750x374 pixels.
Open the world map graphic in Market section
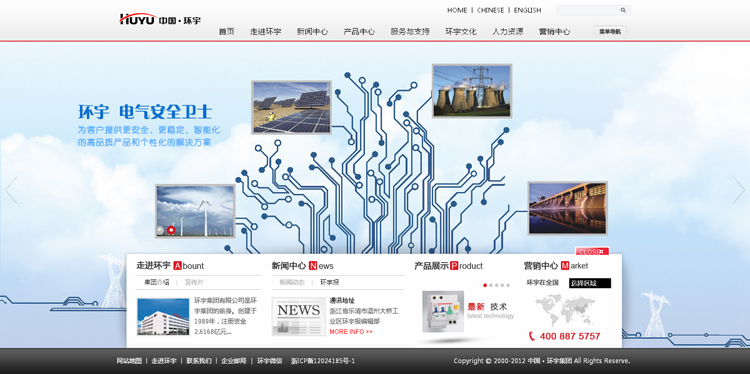pyautogui.click(x=565, y=310)
